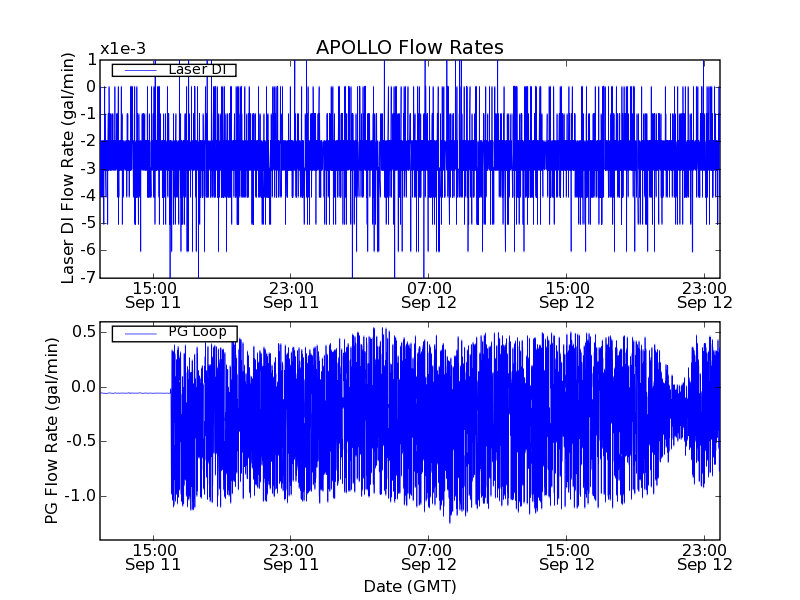800x600 pixels.
Task: Click the '-4' tick on the Laser DI axis
Action: pyautogui.click(x=86, y=195)
